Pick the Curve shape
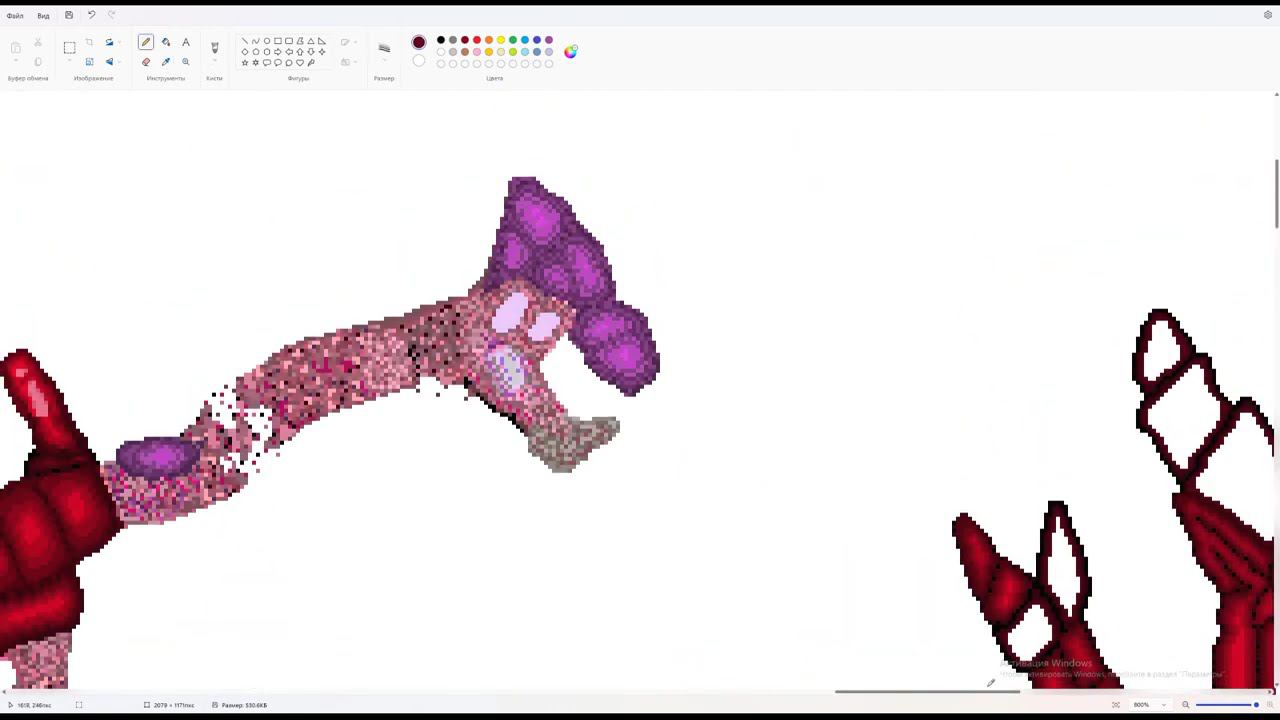1280x720 pixels. click(x=255, y=41)
